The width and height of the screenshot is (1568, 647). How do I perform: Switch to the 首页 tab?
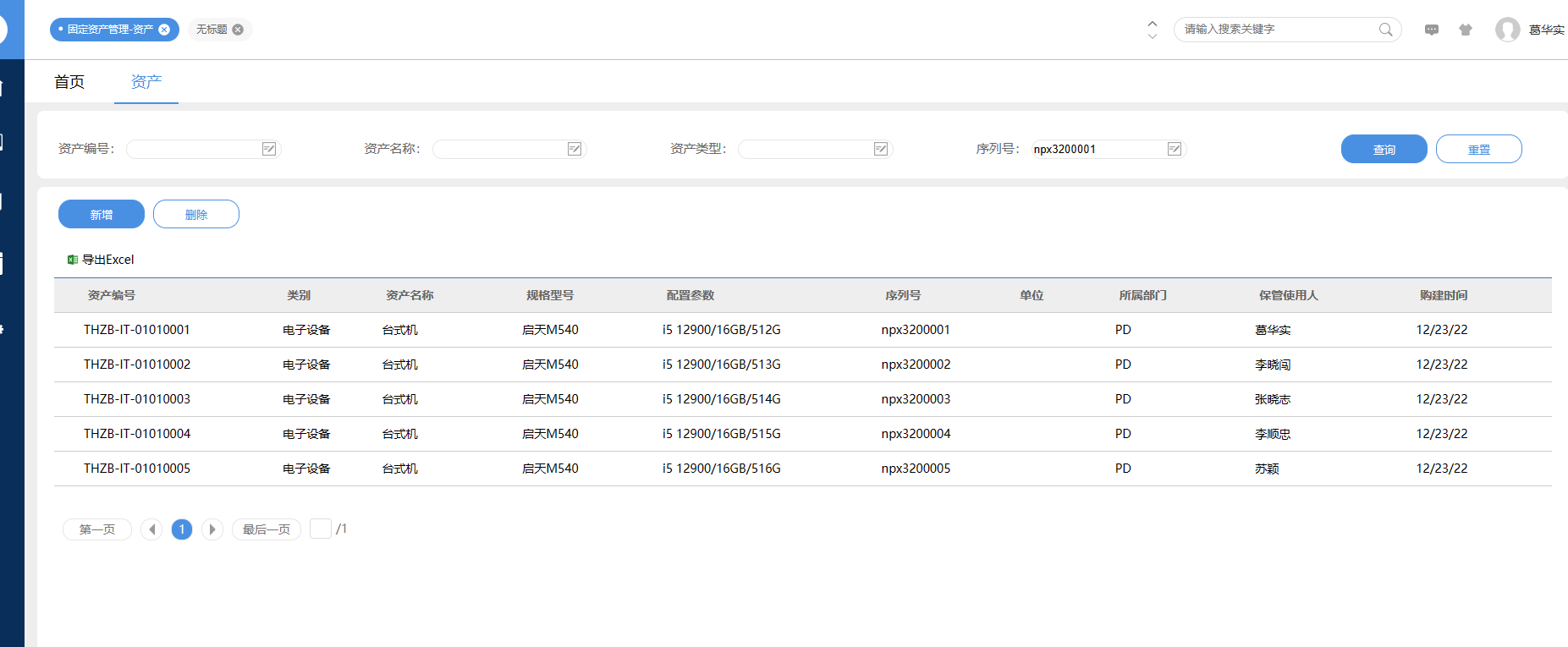point(69,82)
